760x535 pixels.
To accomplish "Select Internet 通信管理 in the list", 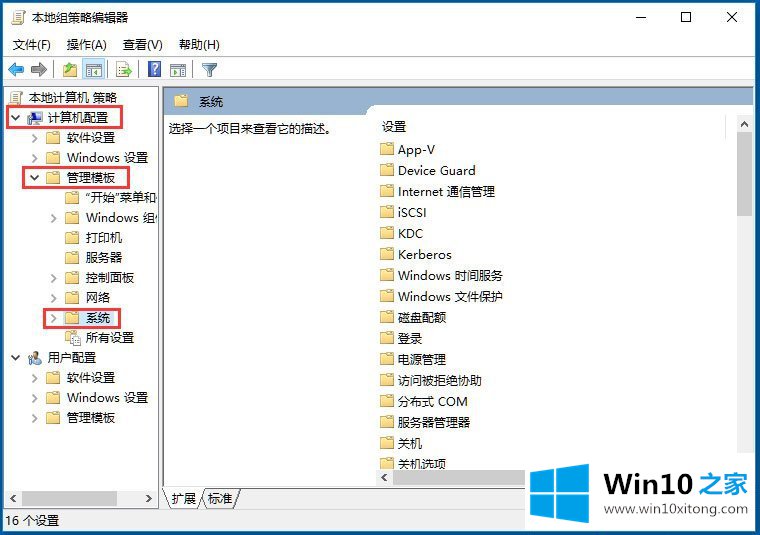I will (446, 191).
